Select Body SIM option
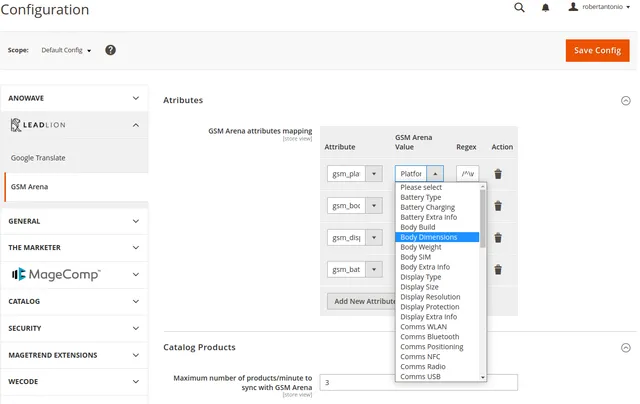Screen dimensions: 640x404 437,257
